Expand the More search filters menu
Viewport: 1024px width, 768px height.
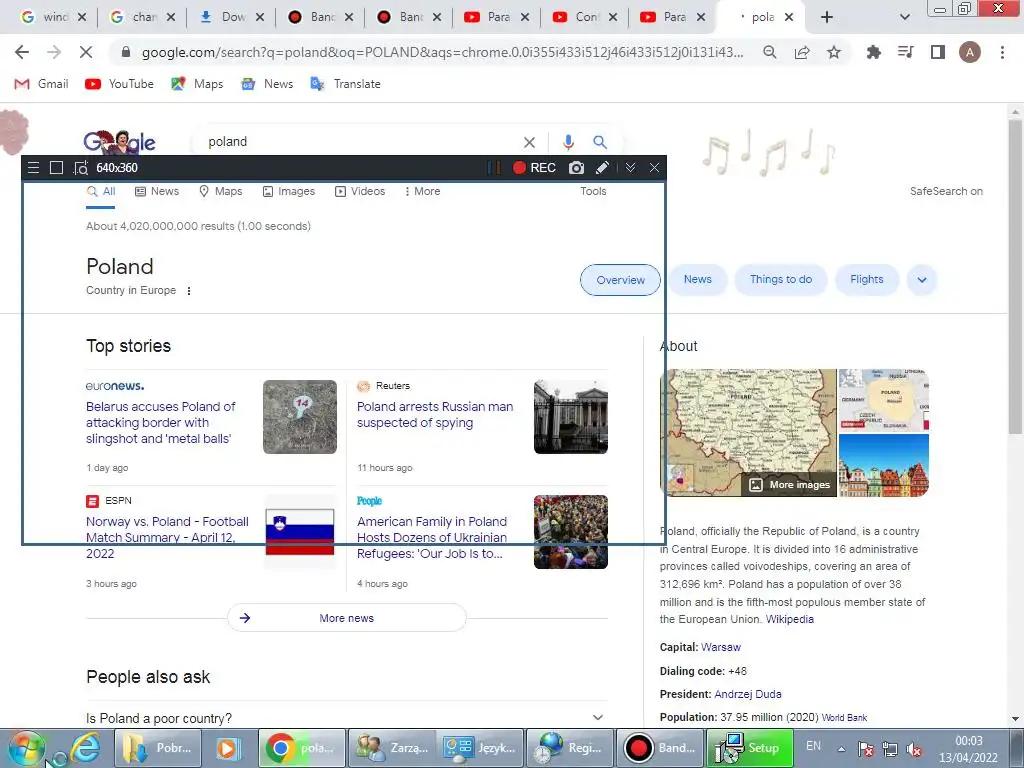point(422,191)
